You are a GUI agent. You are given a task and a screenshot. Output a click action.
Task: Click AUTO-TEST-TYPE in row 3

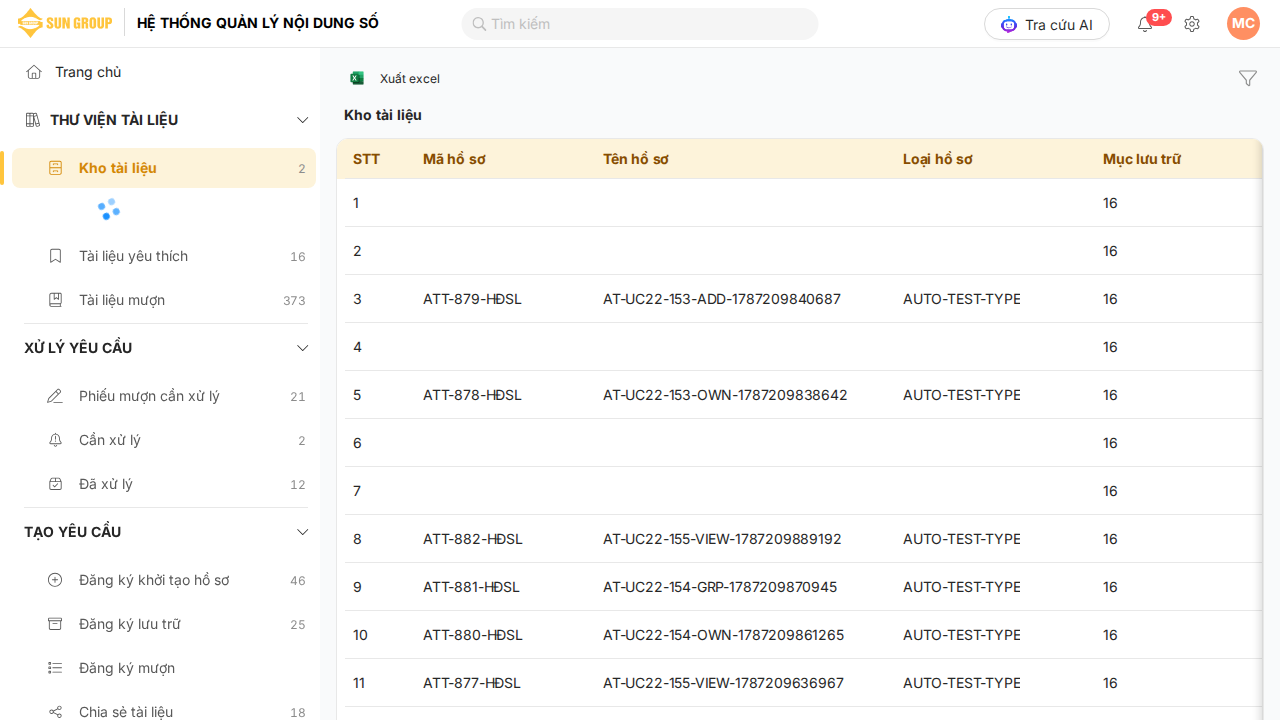click(x=961, y=299)
